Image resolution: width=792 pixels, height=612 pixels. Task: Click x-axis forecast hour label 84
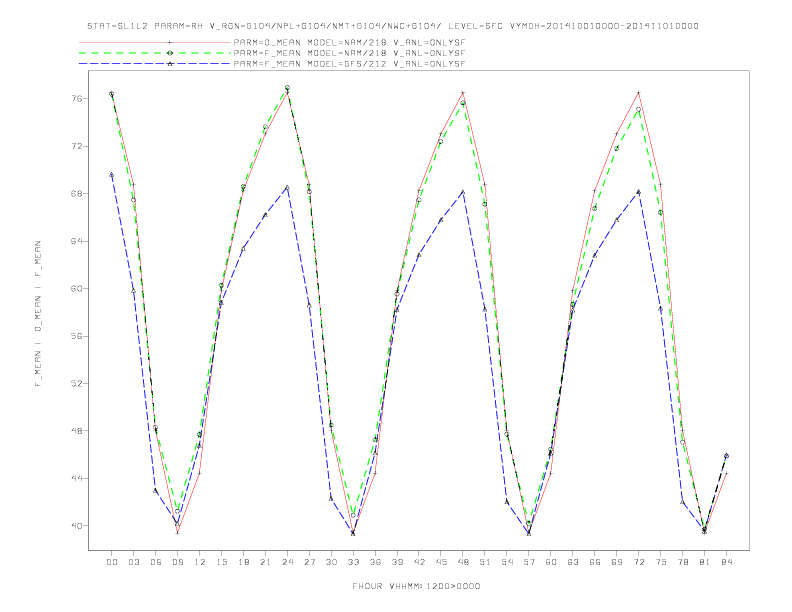coord(726,562)
